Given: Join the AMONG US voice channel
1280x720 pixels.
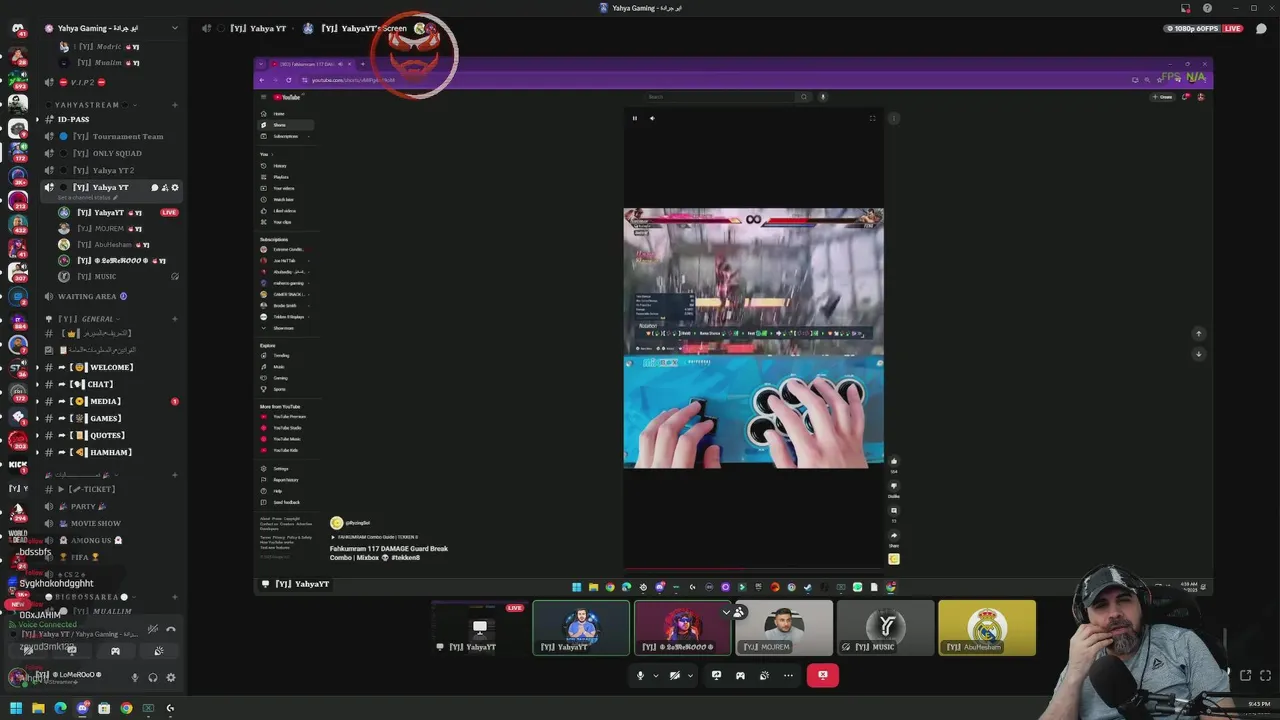Looking at the screenshot, I should [x=110, y=540].
